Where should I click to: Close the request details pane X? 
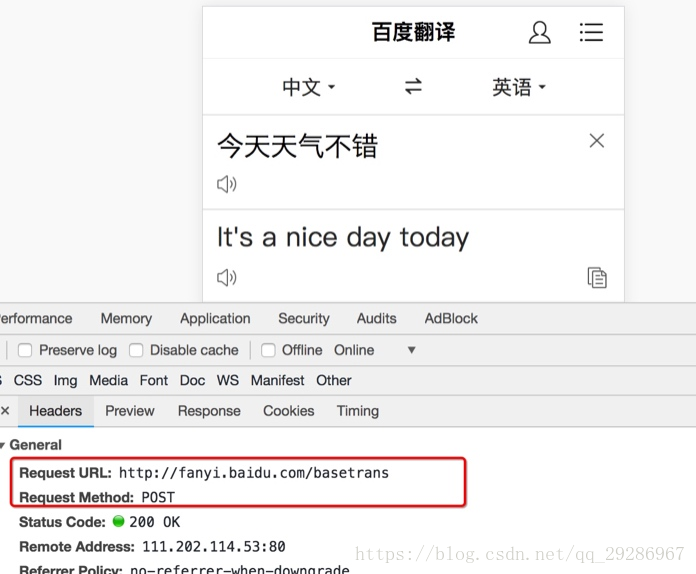pyautogui.click(x=5, y=411)
